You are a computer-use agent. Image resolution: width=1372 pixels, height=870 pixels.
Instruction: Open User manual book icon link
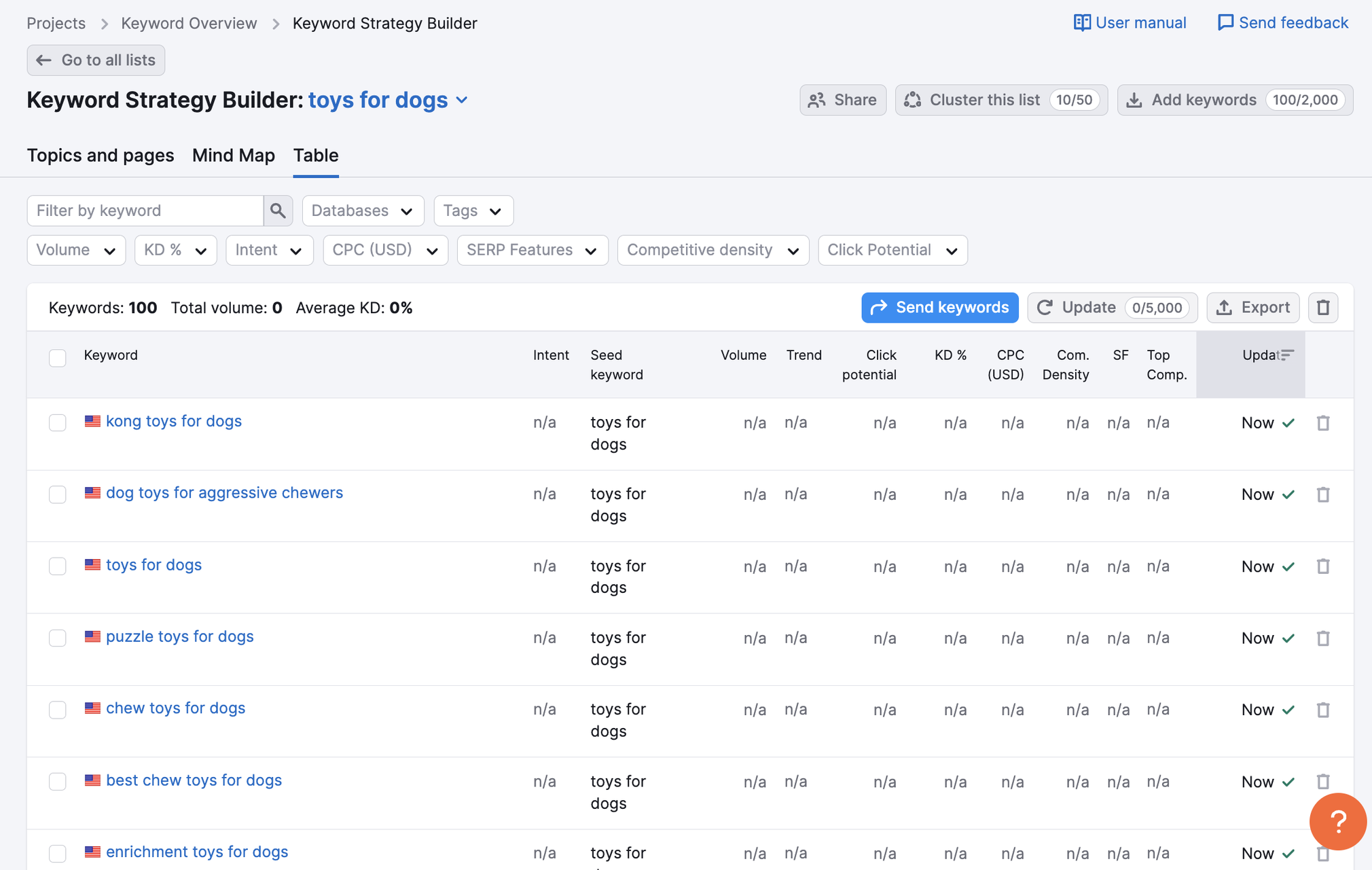pos(1081,22)
